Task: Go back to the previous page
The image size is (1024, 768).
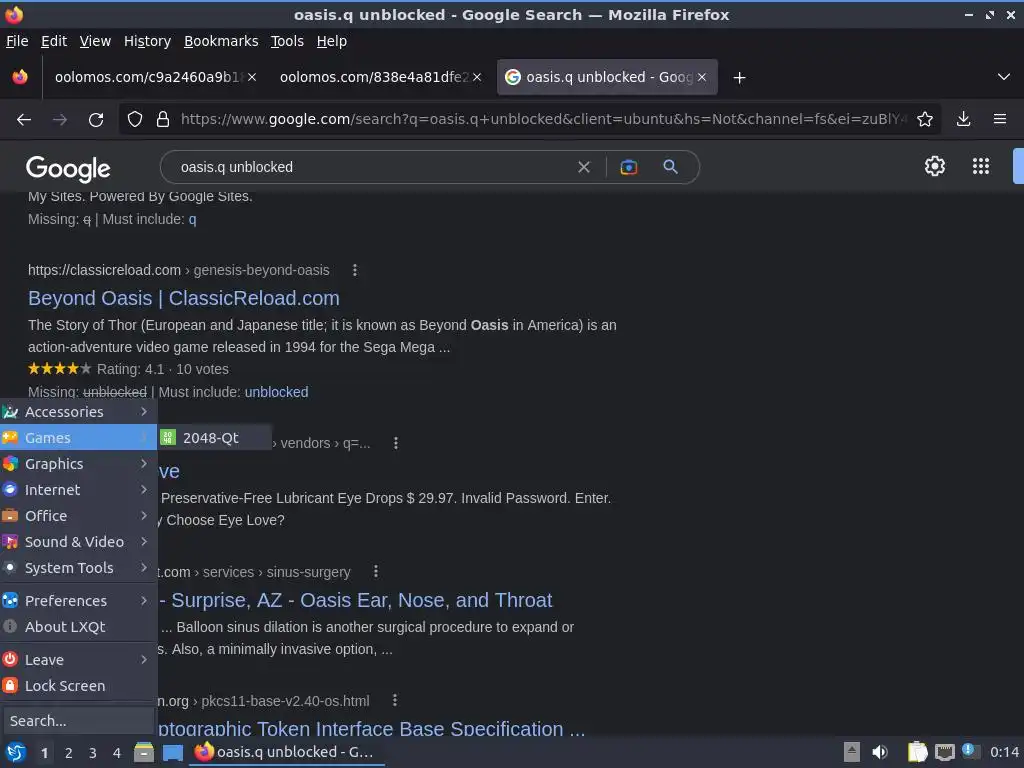Action: pos(24,120)
